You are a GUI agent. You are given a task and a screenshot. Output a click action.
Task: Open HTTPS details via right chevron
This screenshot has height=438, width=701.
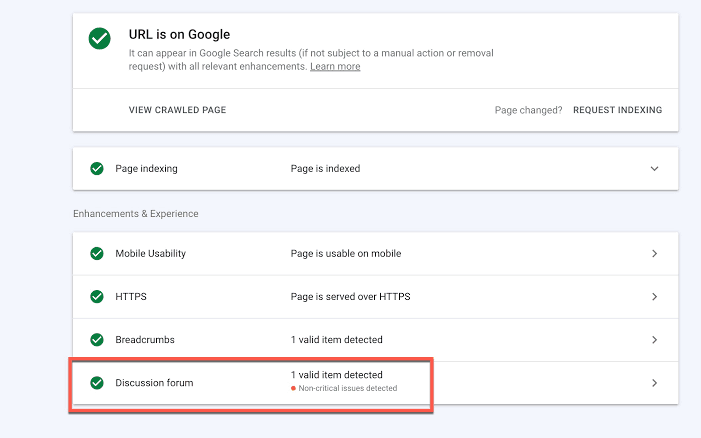[x=654, y=297]
